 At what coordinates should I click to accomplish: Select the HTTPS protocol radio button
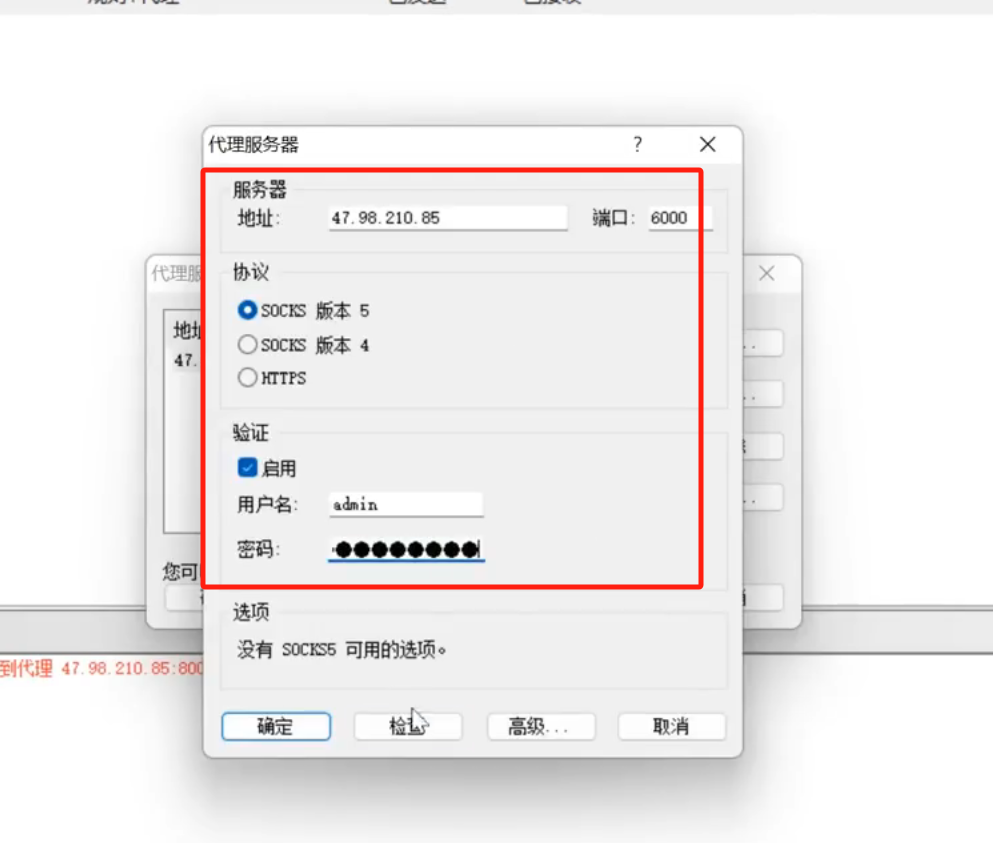247,377
